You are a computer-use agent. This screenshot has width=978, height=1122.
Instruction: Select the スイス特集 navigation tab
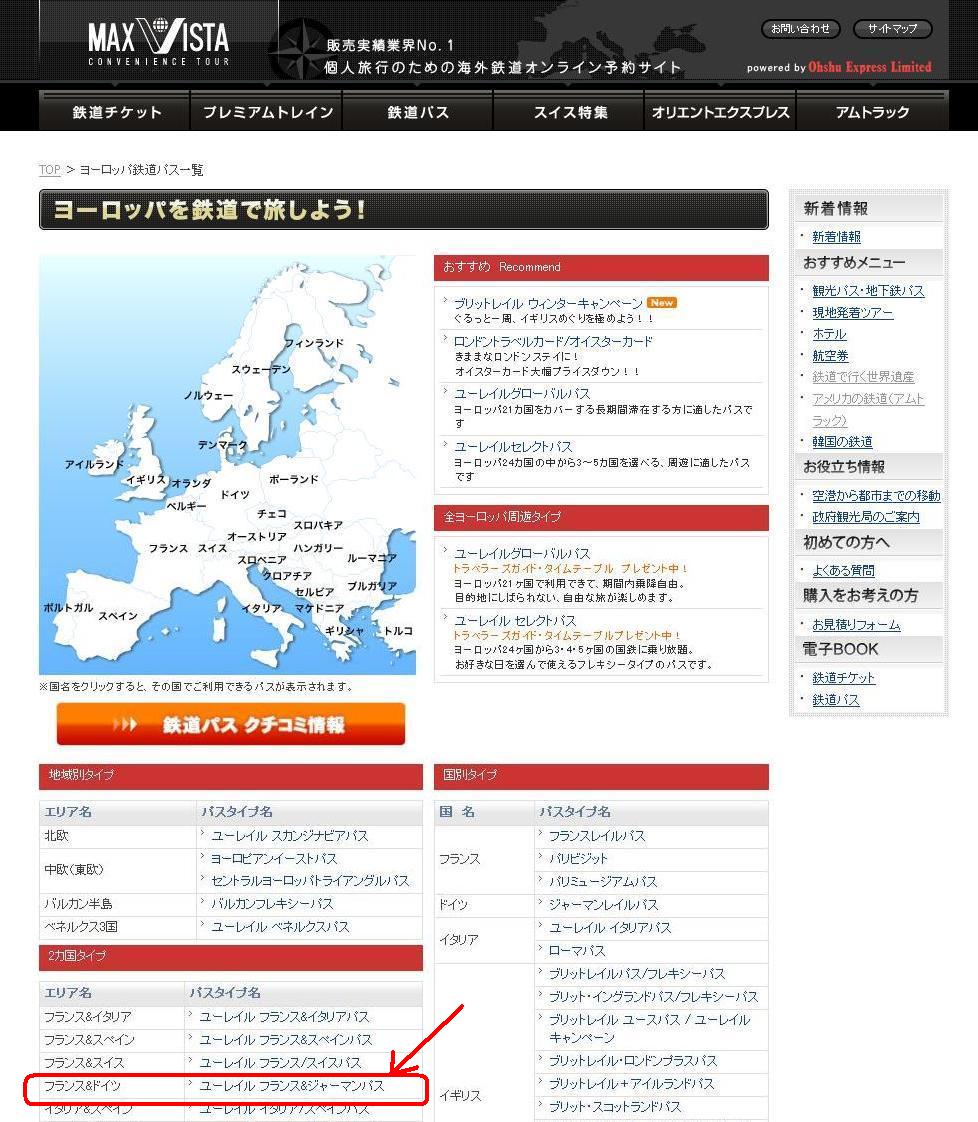pyautogui.click(x=570, y=112)
